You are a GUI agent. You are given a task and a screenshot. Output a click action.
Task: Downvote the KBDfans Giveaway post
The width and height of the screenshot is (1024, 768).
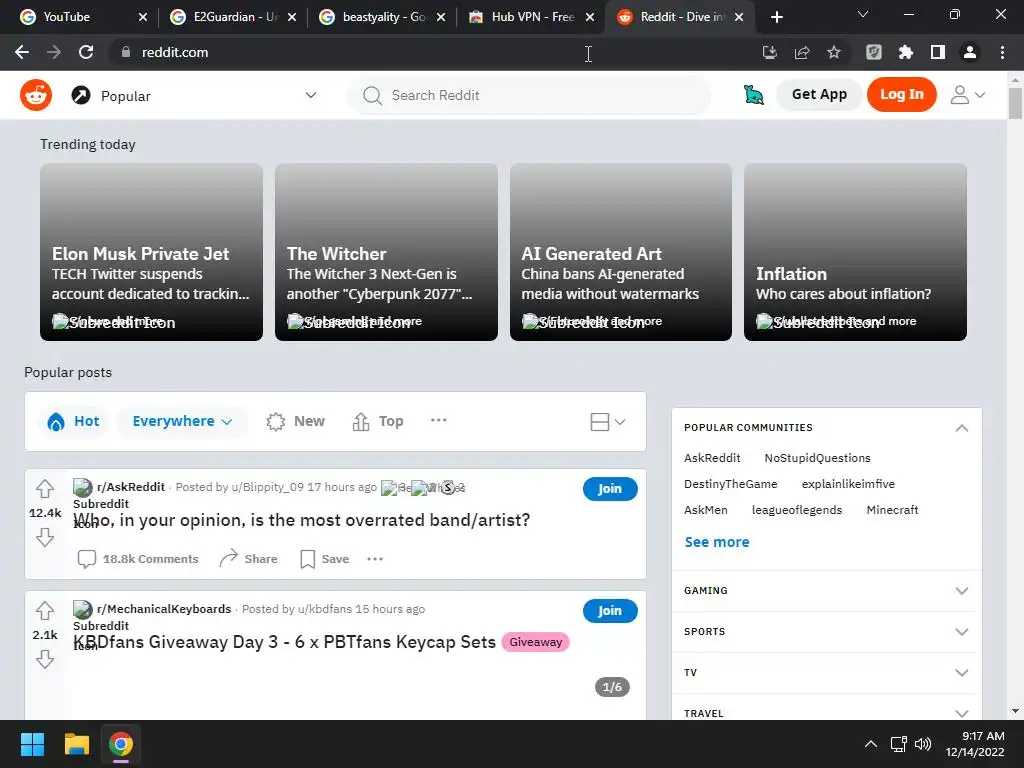45,660
